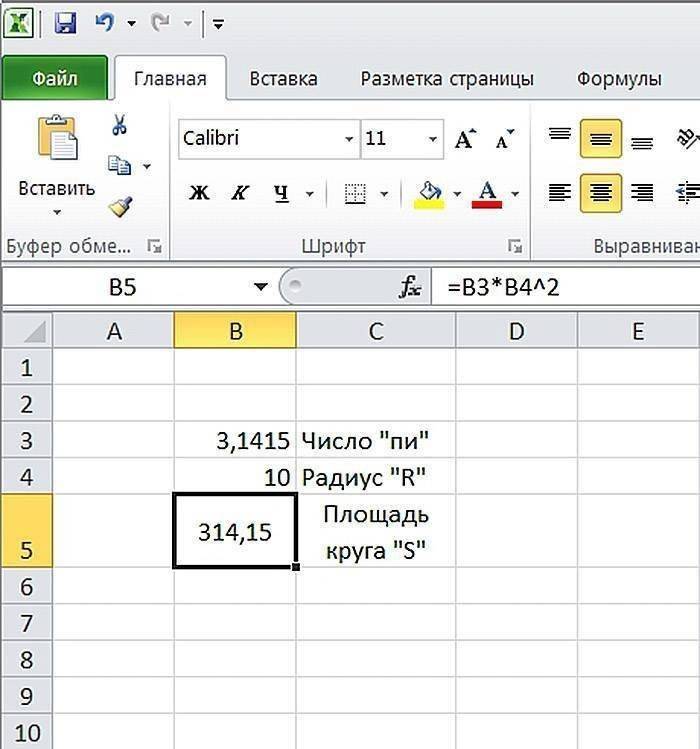
Task: Open the font color dropdown arrow
Action: click(515, 194)
